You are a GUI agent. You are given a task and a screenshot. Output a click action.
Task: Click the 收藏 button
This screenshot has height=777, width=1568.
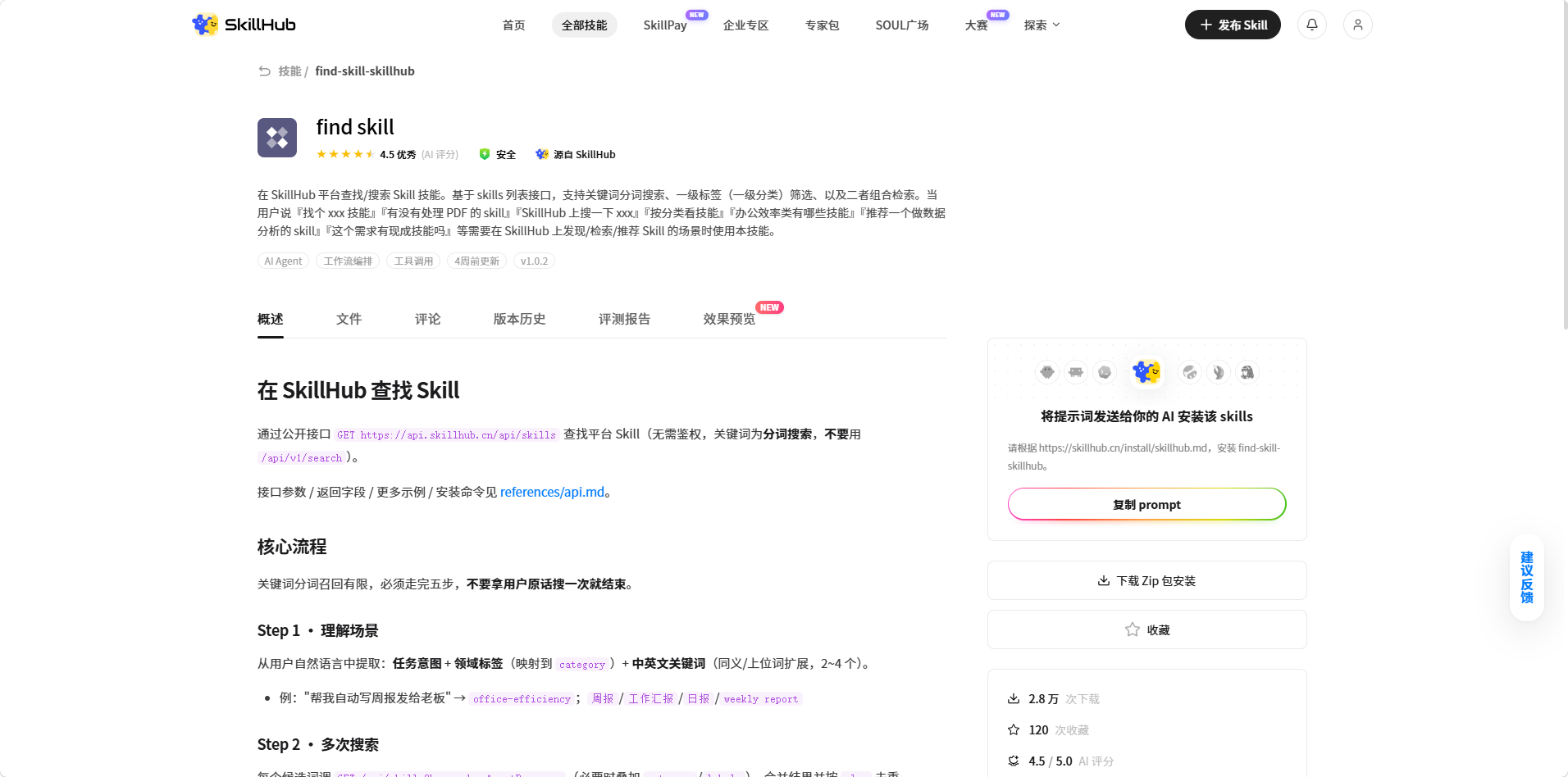1146,629
